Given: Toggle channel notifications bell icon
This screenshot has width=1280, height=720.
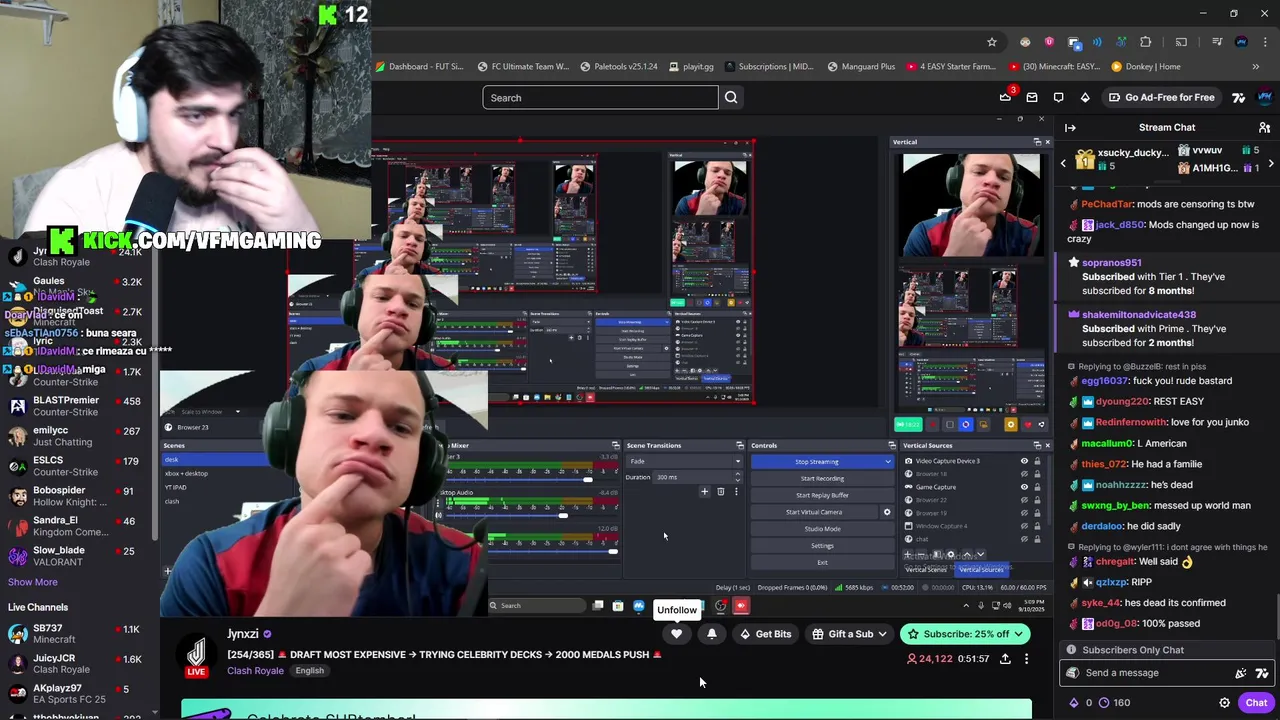Looking at the screenshot, I should tap(712, 634).
